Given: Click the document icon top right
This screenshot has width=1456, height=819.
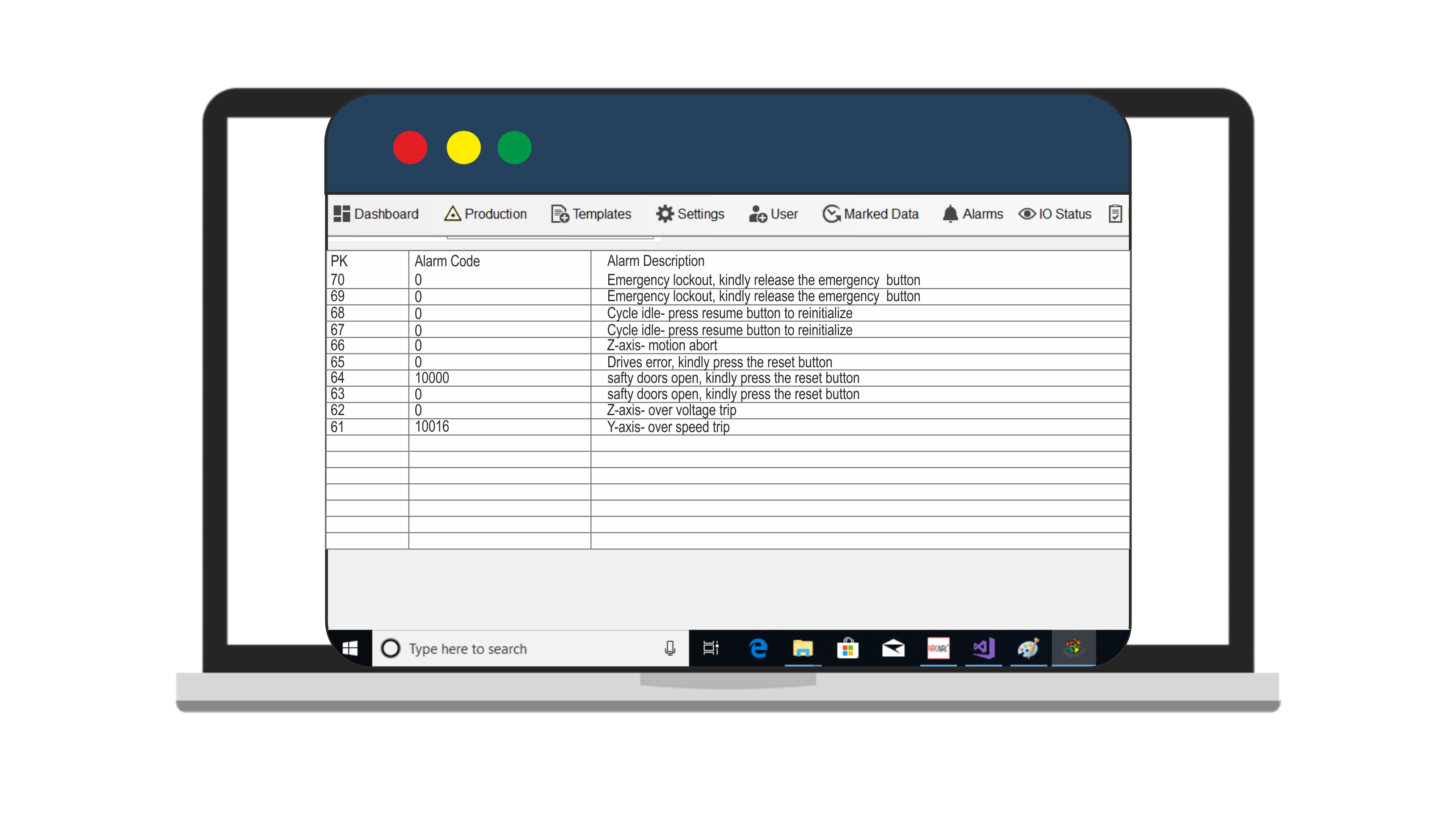Looking at the screenshot, I should (x=1114, y=214).
